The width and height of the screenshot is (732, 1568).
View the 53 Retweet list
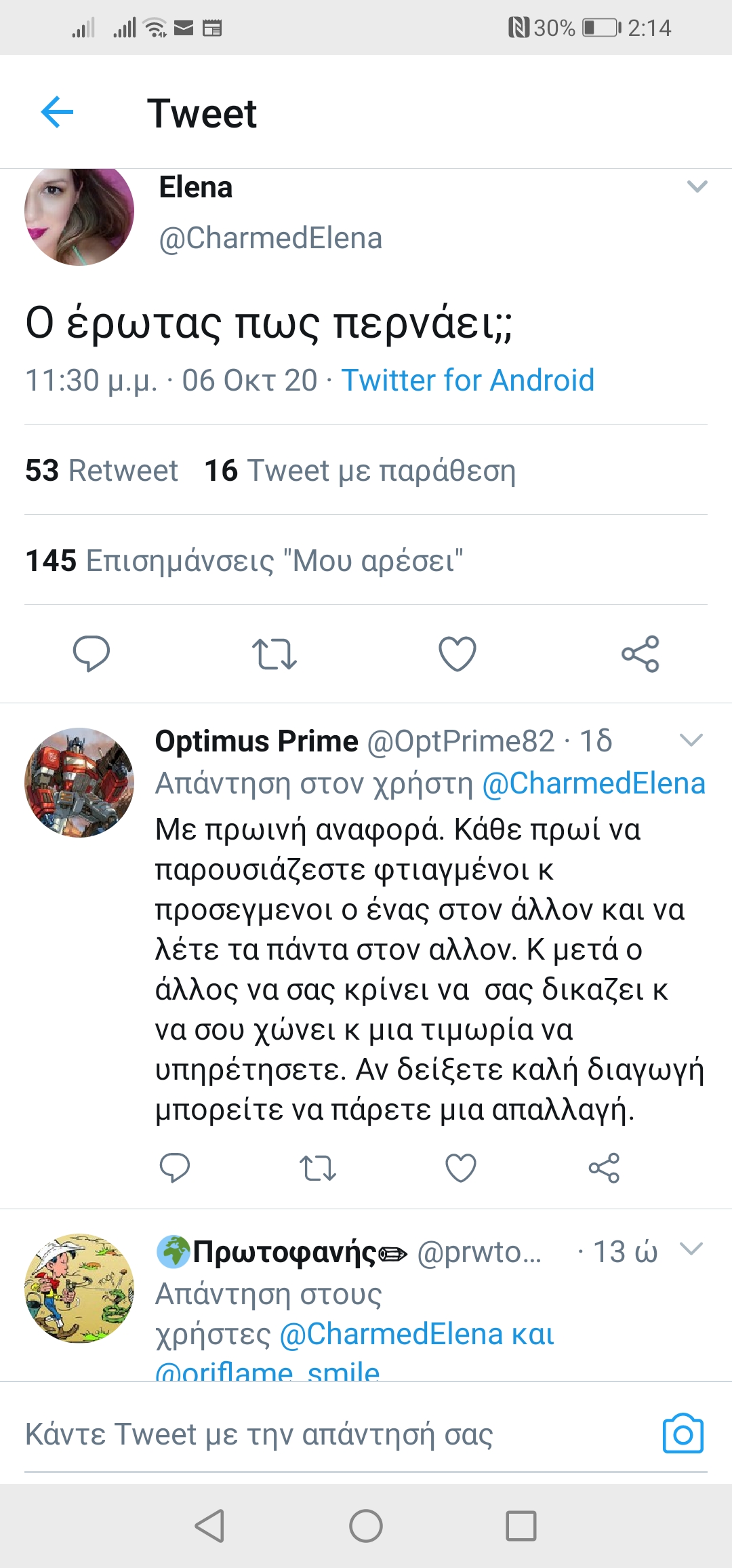[x=102, y=470]
